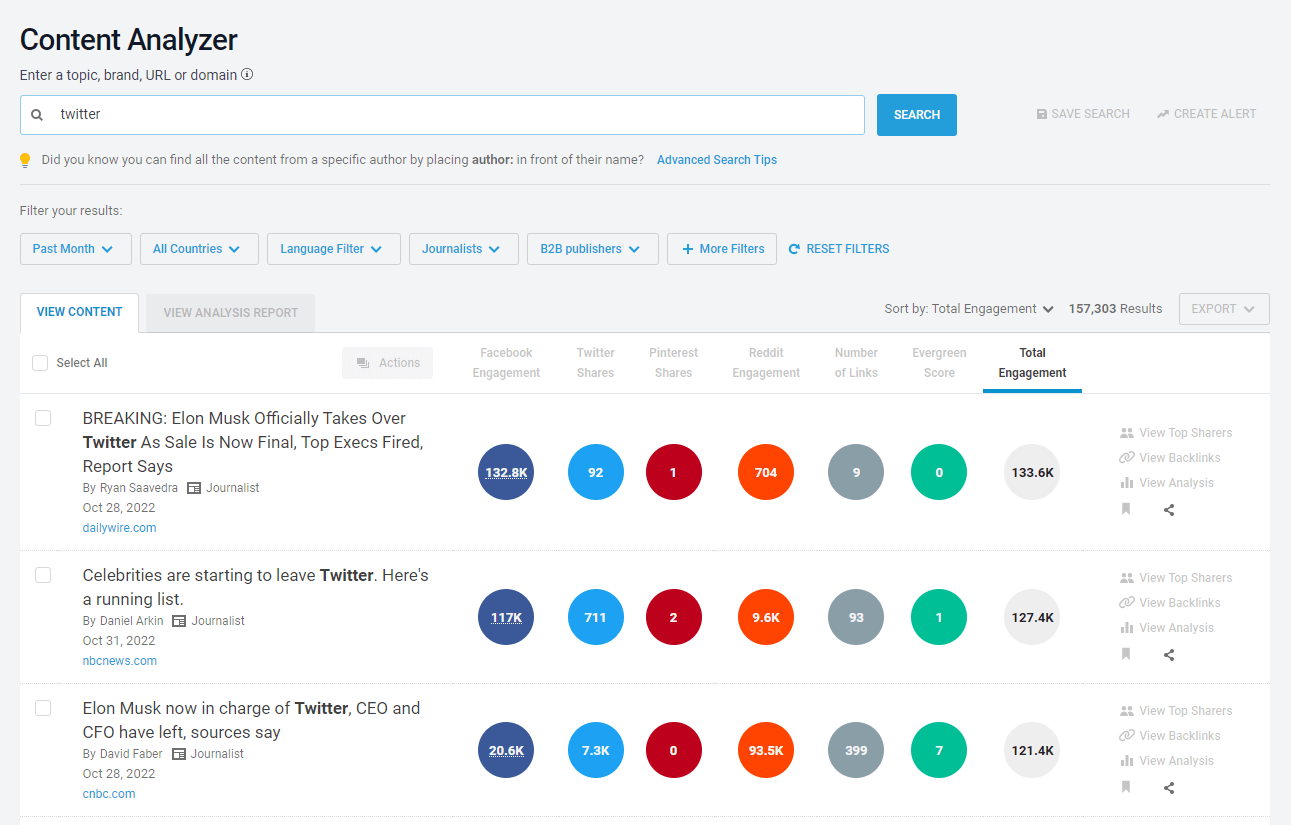
Task: Sort by Number of Links column
Action: [856, 363]
